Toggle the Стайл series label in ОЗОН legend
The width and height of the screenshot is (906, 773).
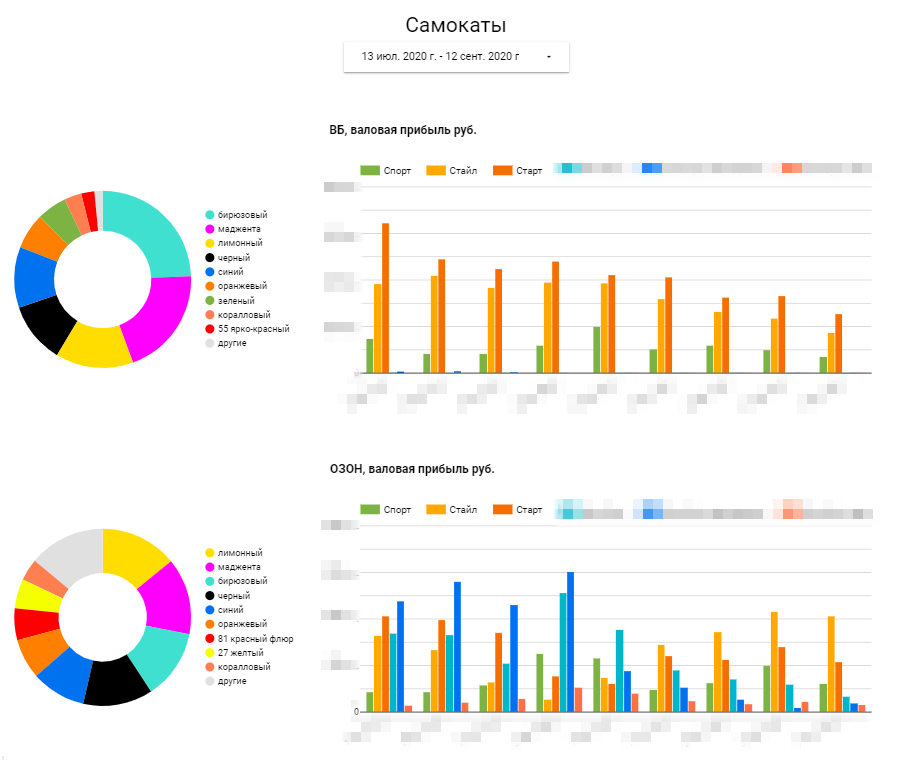(463, 510)
